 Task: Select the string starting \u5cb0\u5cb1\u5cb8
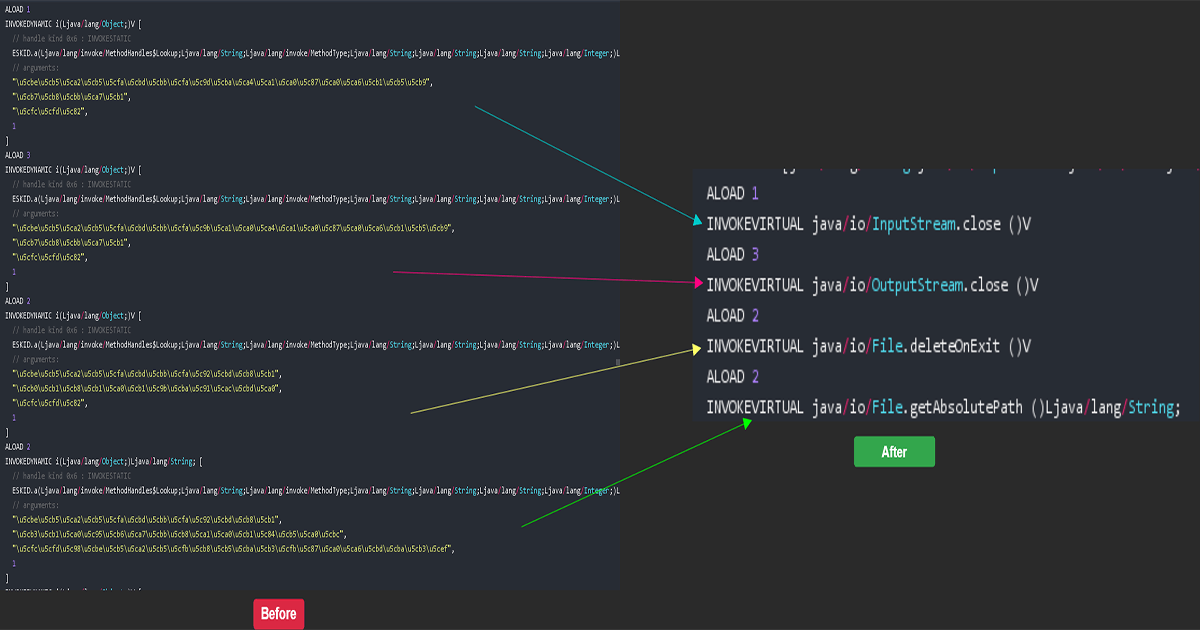[146, 388]
